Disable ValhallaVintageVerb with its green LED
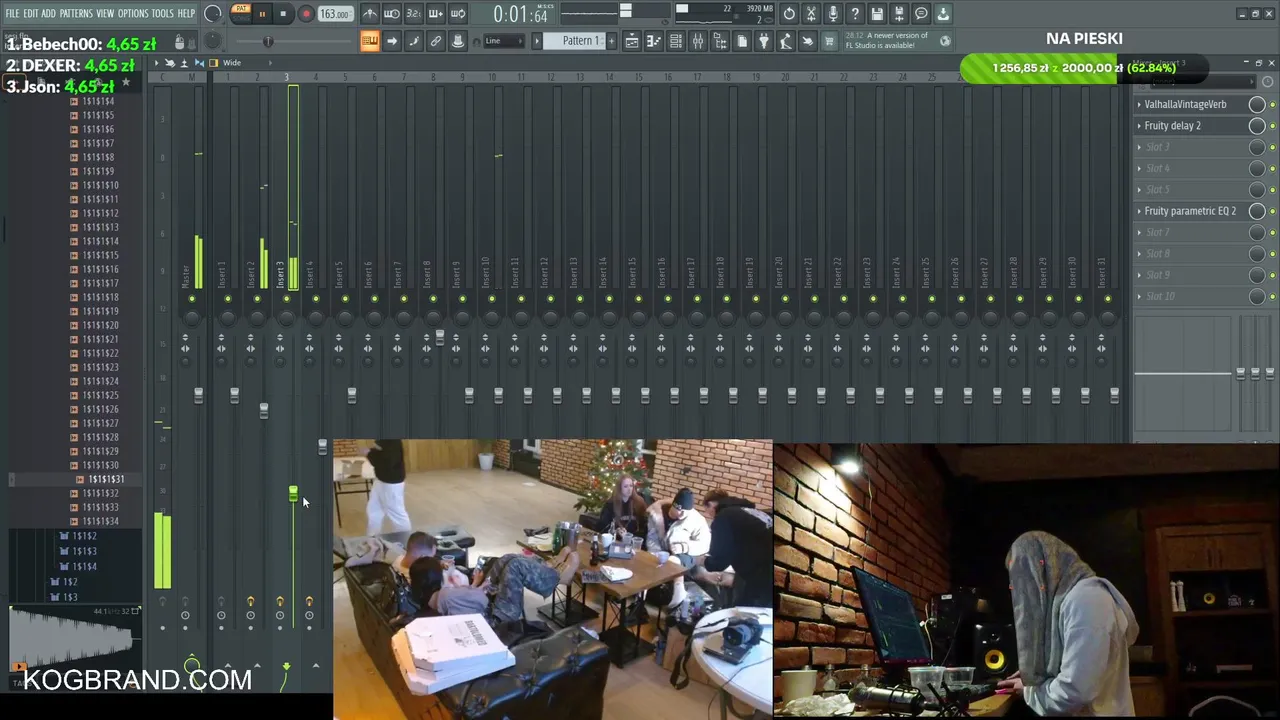The width and height of the screenshot is (1280, 720). (x=1272, y=105)
